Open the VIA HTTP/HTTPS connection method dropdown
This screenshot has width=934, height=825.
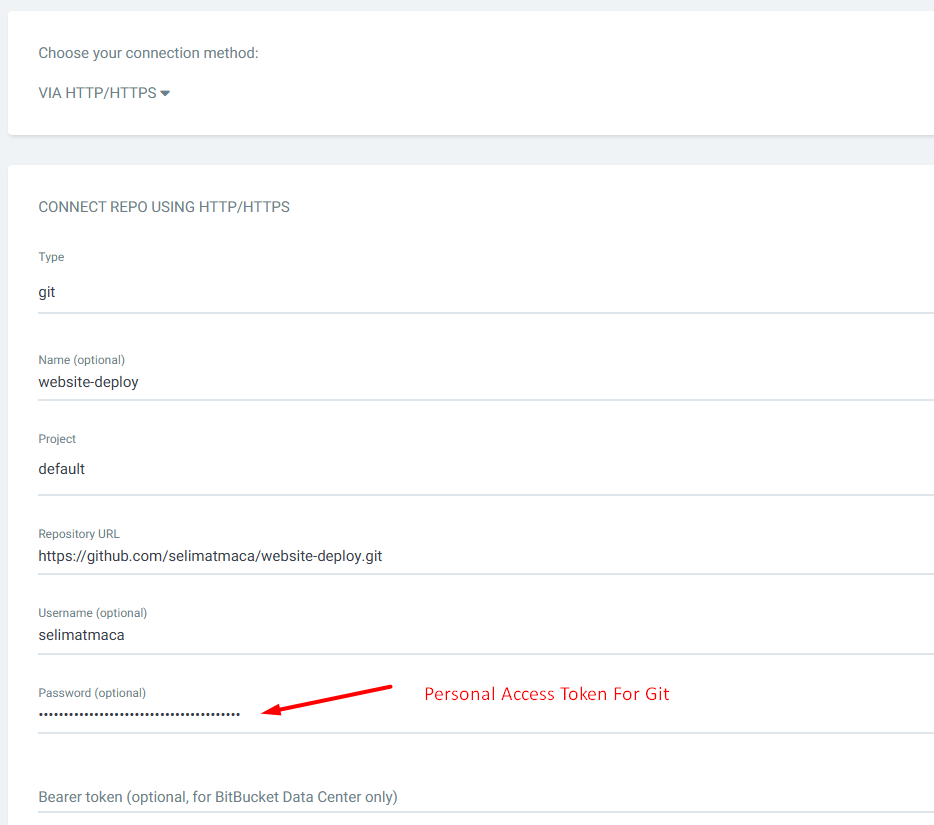click(98, 93)
